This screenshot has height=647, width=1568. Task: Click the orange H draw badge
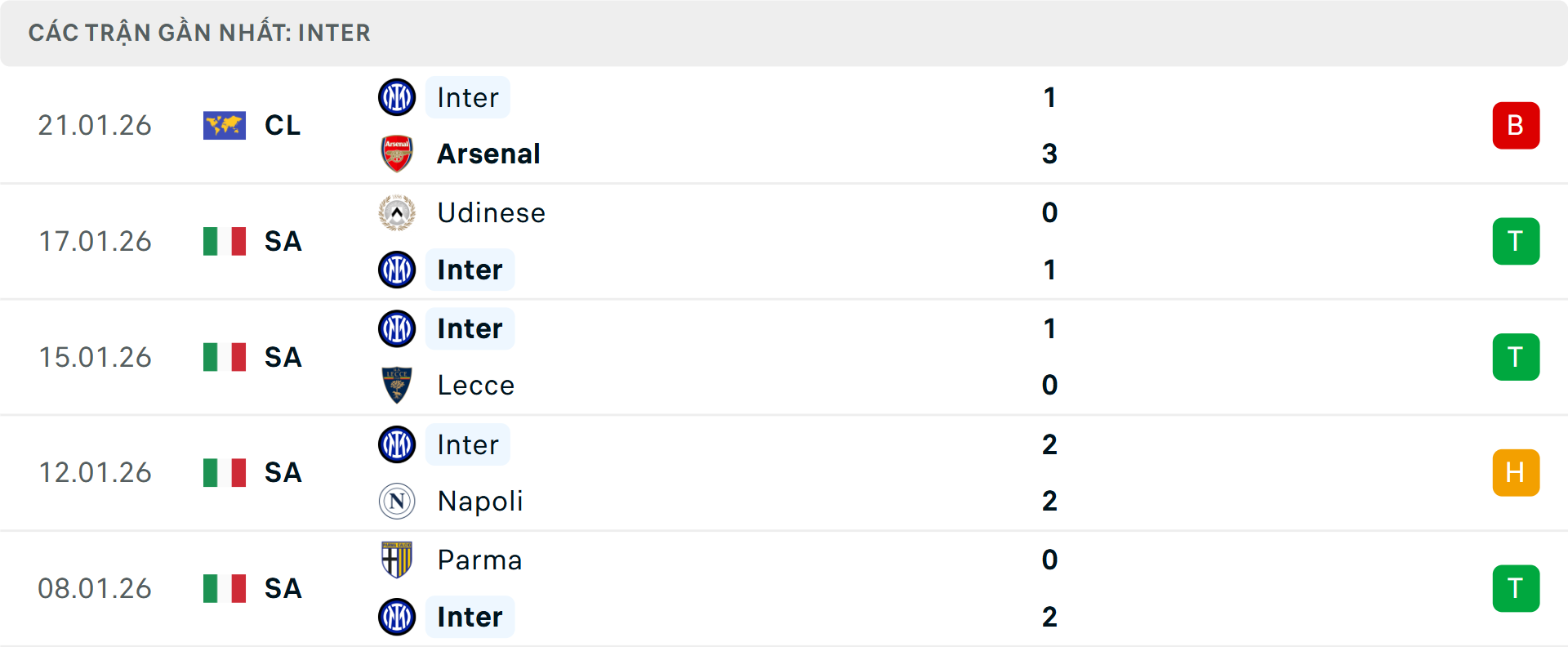coord(1516,472)
